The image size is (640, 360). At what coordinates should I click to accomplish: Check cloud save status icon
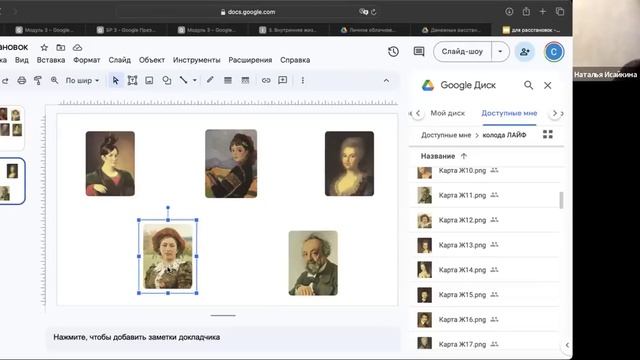coord(78,48)
